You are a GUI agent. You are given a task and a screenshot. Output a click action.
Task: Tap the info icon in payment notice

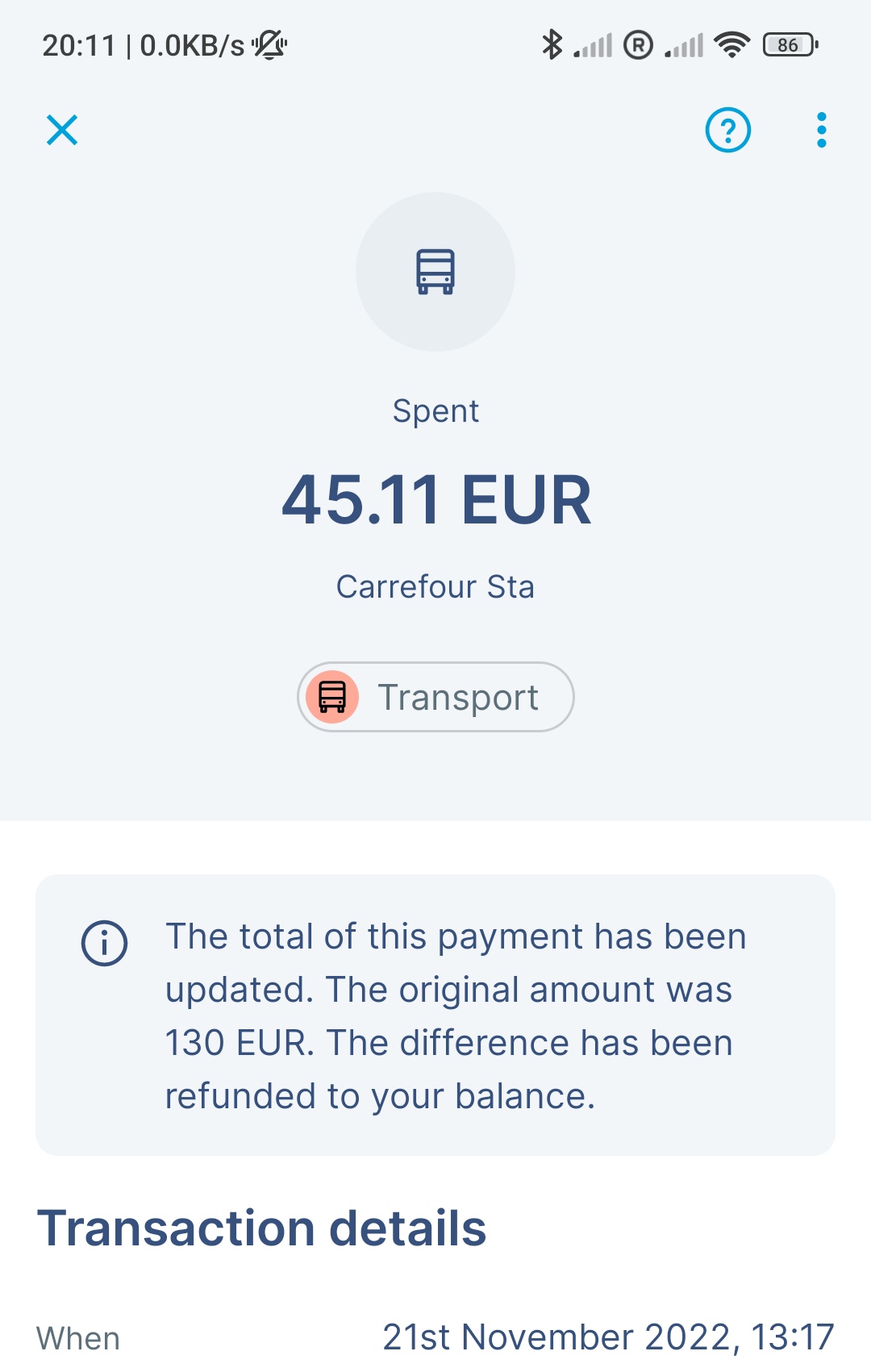[105, 943]
